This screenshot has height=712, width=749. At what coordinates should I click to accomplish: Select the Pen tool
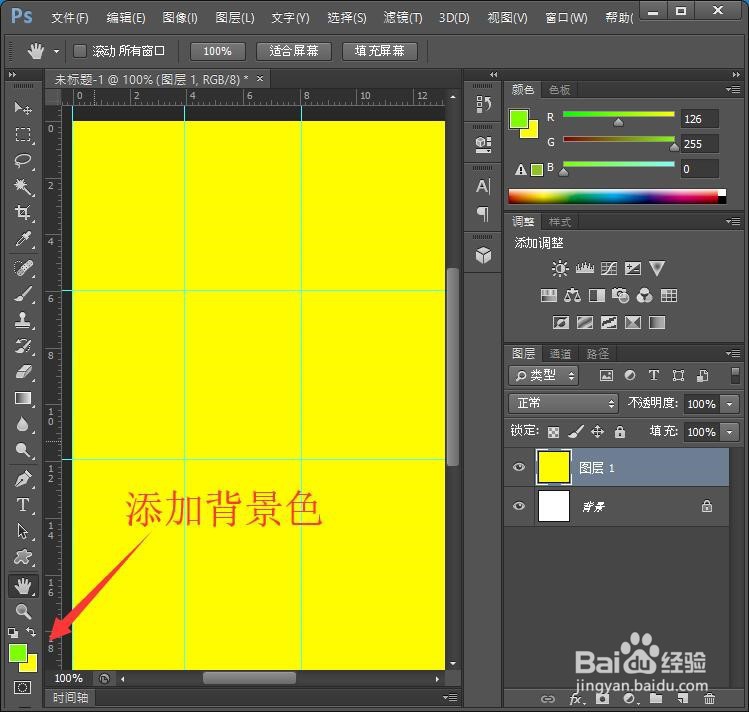pyautogui.click(x=22, y=478)
